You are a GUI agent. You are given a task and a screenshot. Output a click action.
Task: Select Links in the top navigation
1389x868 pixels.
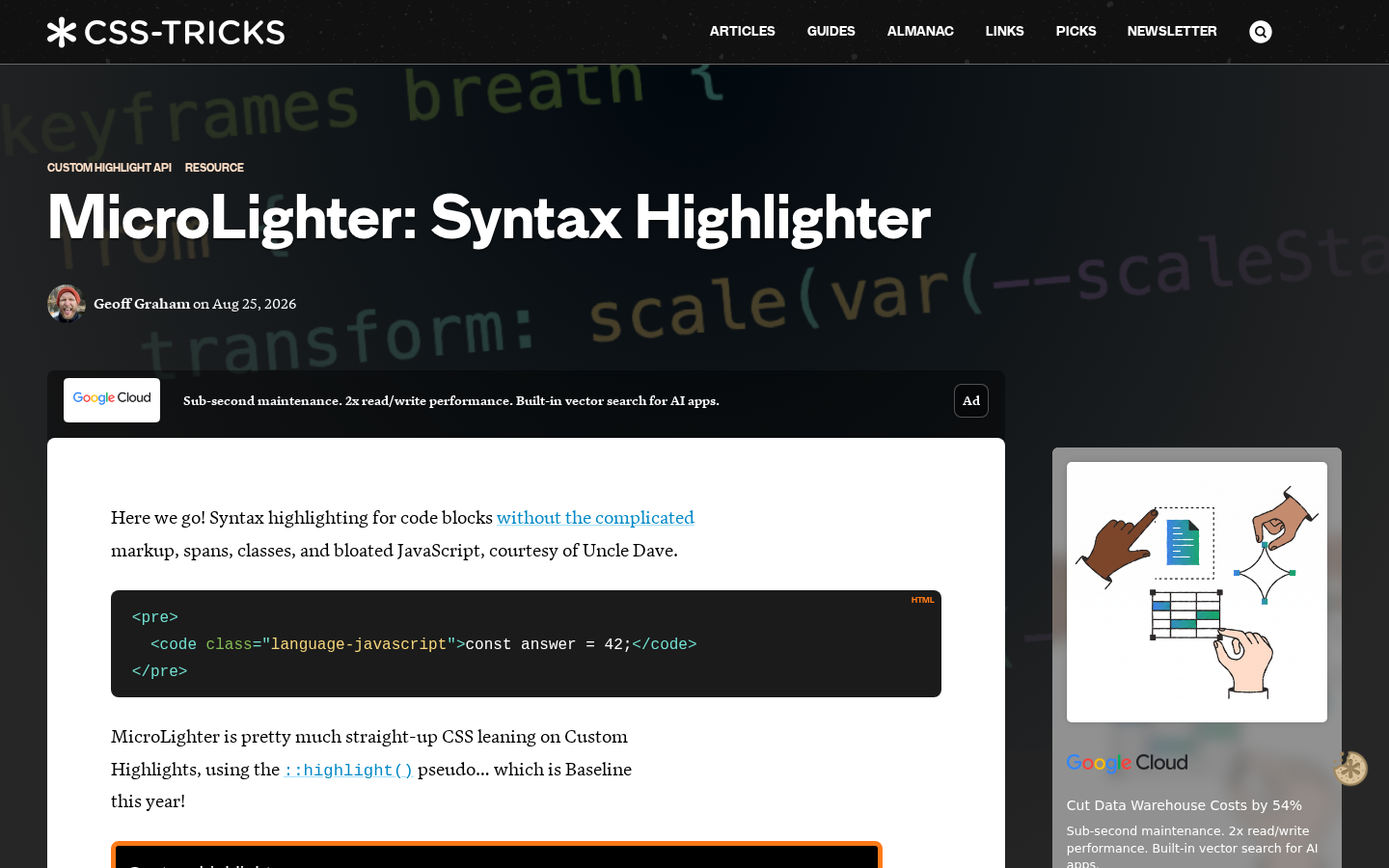pyautogui.click(x=1005, y=32)
